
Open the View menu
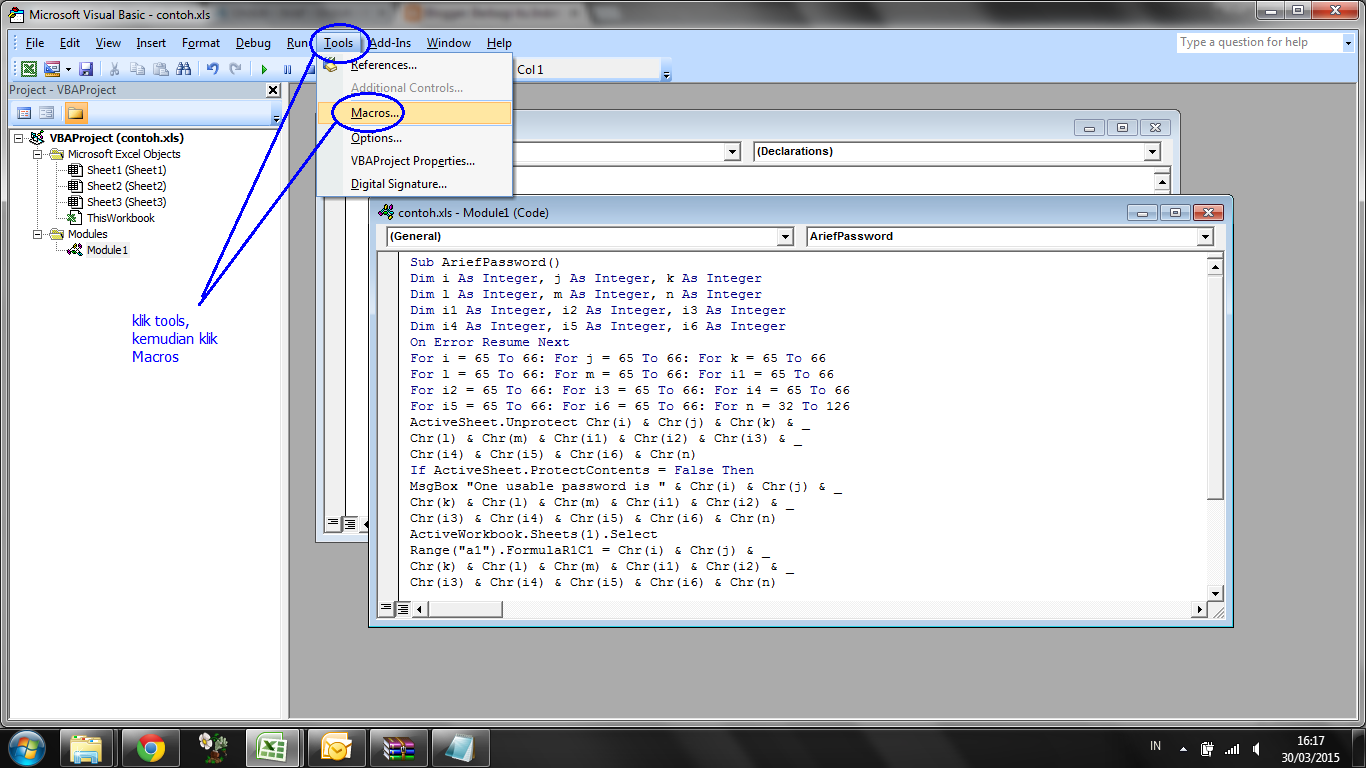(108, 43)
